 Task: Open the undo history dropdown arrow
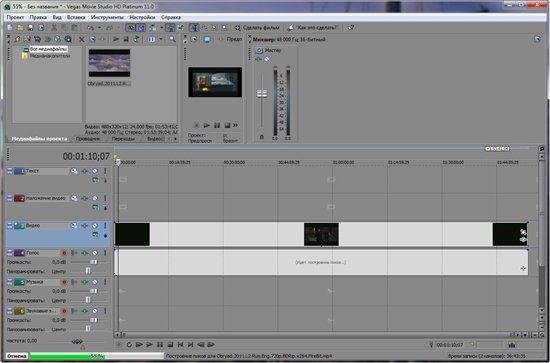(x=100, y=28)
